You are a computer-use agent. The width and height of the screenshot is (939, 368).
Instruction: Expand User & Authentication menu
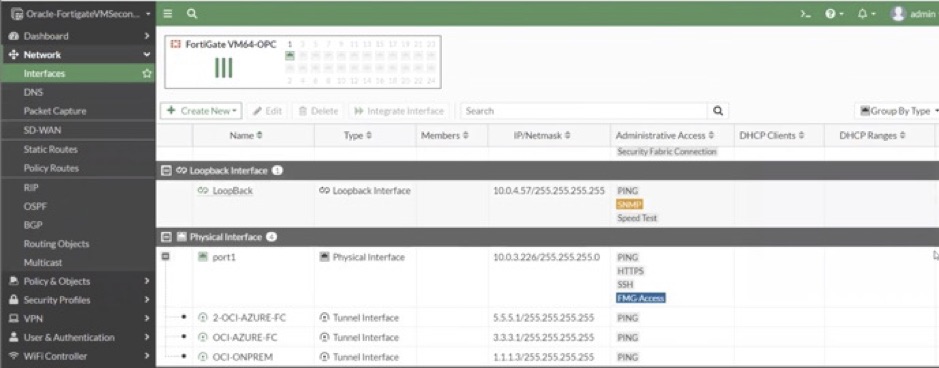147,337
